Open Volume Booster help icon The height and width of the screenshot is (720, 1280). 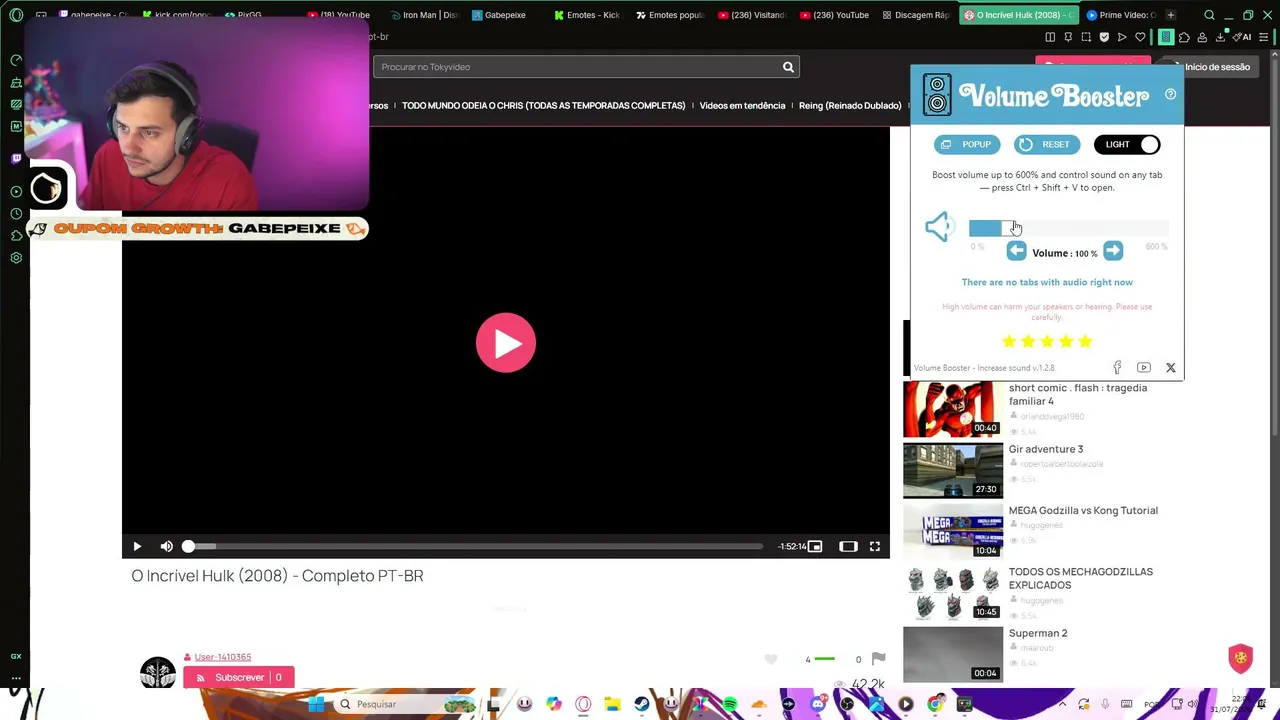point(1170,95)
